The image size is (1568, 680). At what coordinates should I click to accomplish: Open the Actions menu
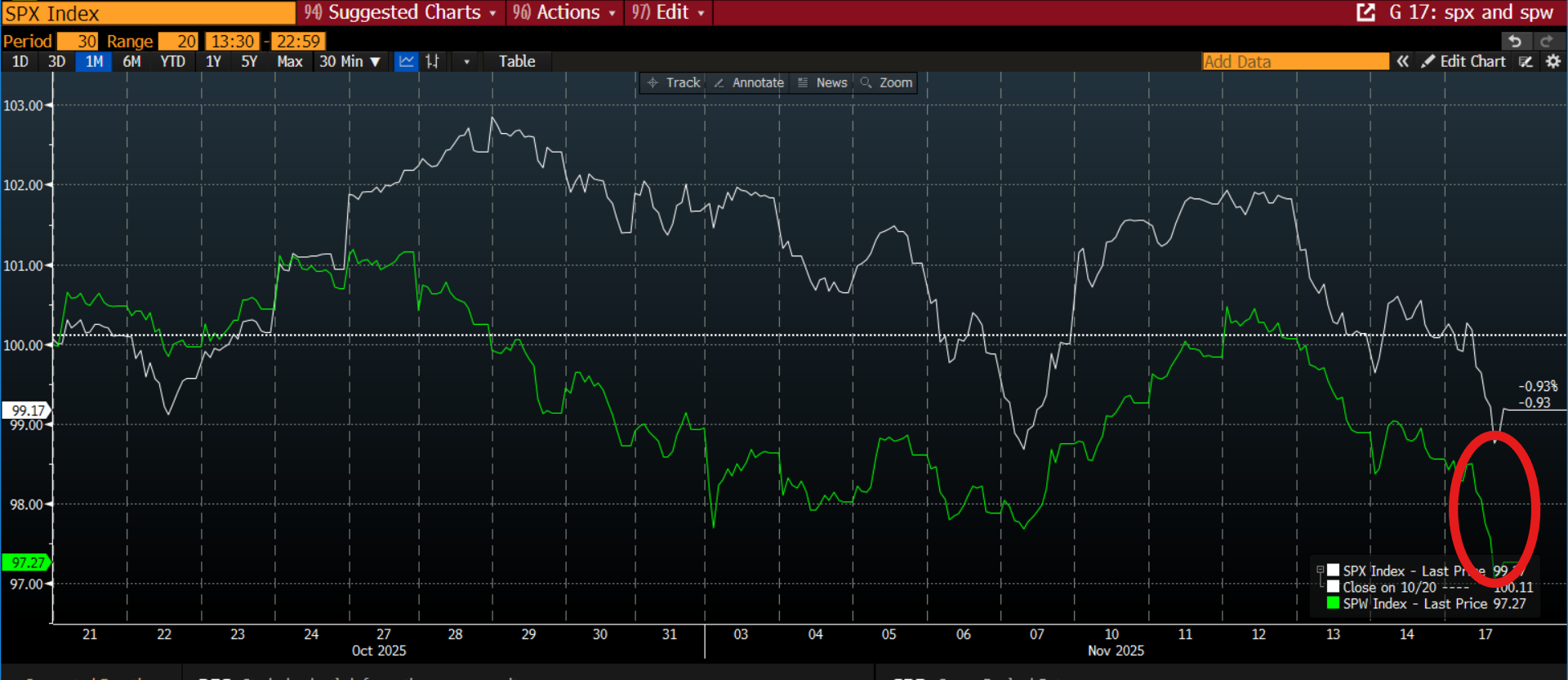click(x=565, y=12)
